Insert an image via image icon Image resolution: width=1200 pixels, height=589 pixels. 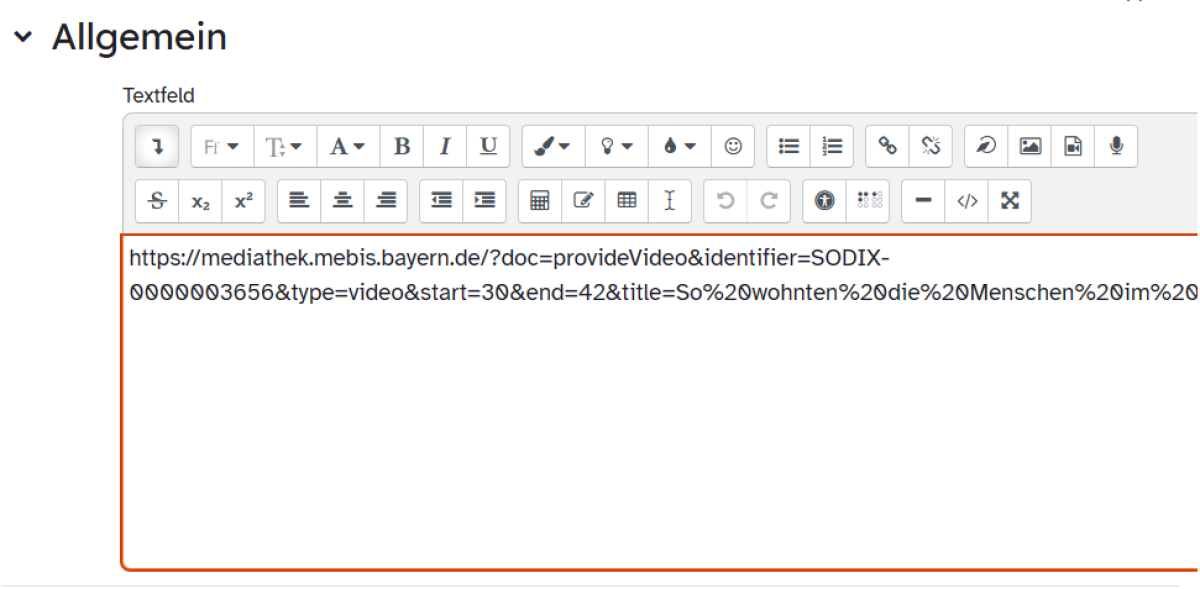(1030, 146)
